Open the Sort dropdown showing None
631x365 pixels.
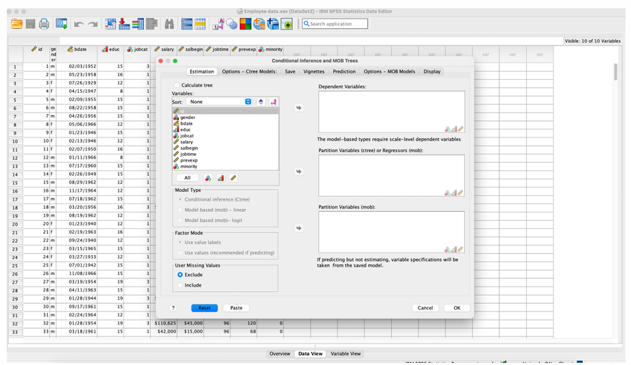pos(220,102)
